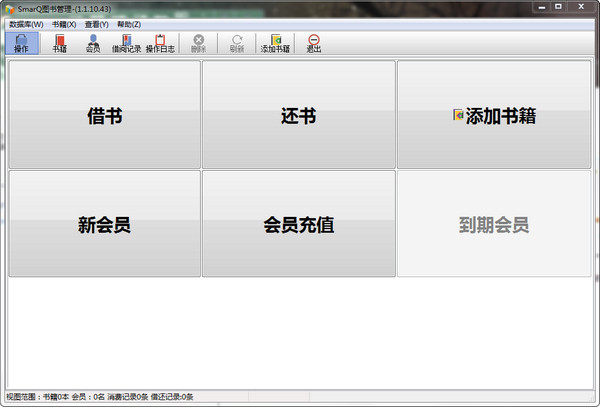Open the 查看(Y) menu

click(96, 24)
